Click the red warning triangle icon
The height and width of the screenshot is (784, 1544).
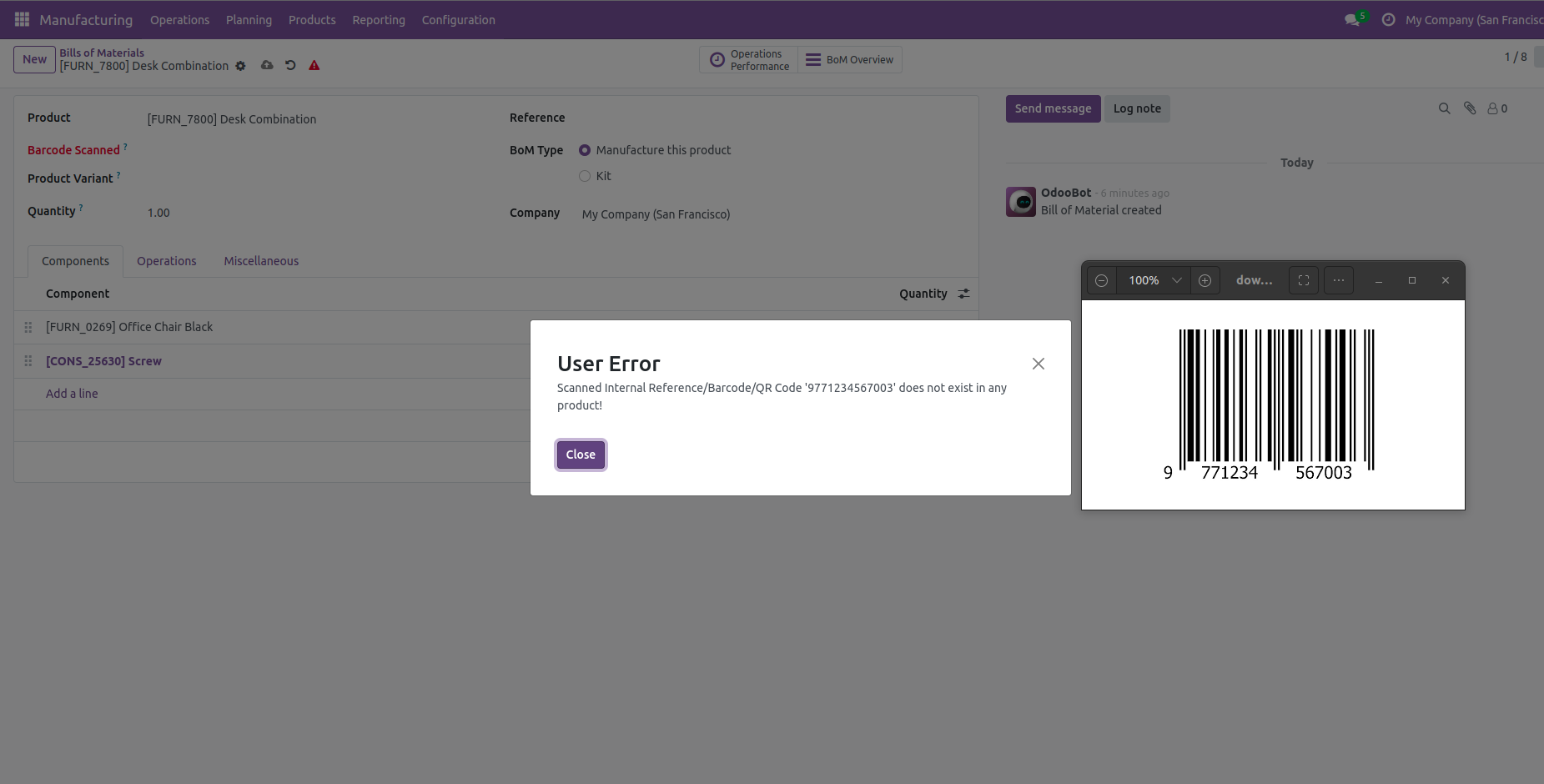(x=314, y=65)
